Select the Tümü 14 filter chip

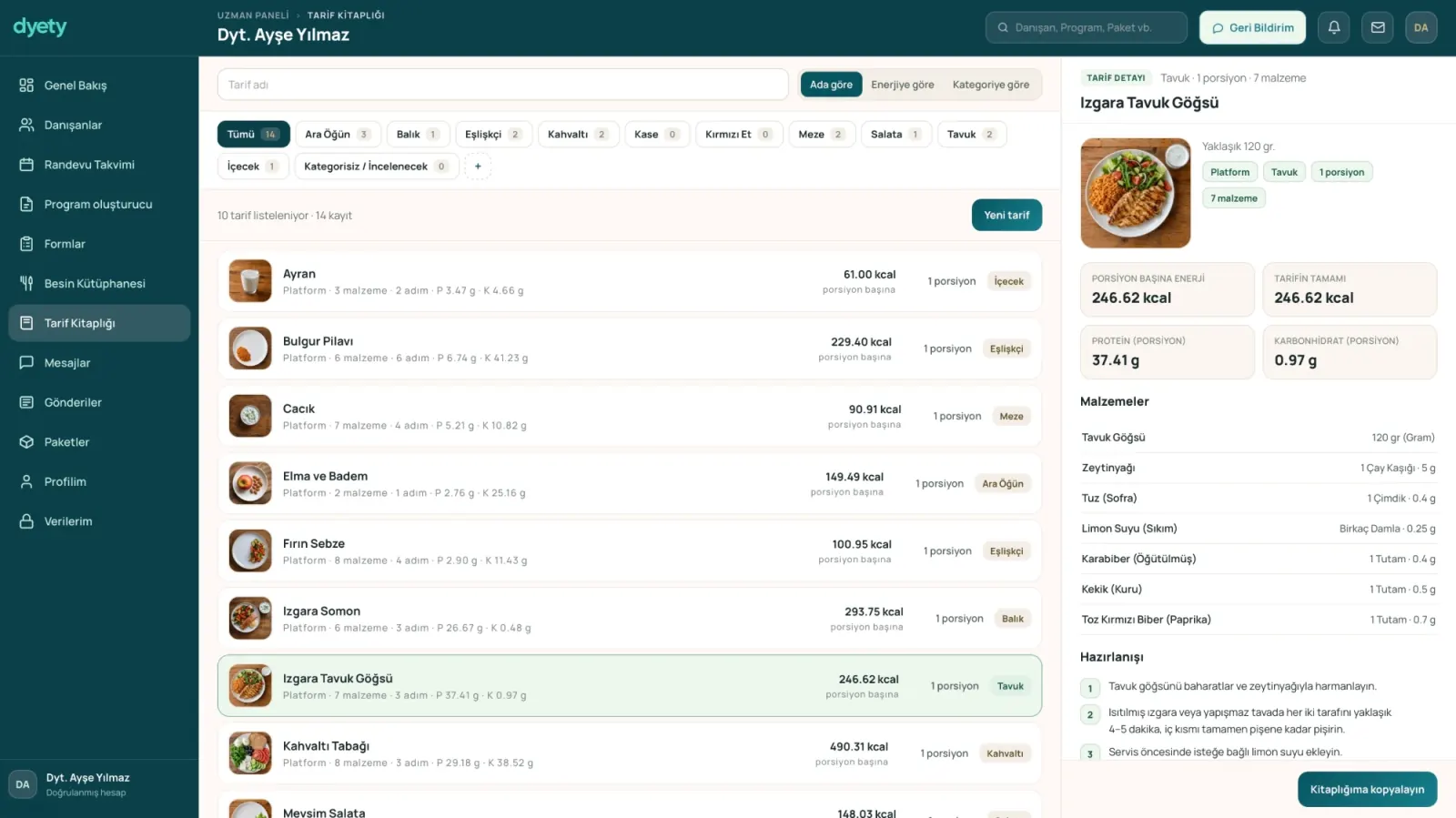coord(253,134)
